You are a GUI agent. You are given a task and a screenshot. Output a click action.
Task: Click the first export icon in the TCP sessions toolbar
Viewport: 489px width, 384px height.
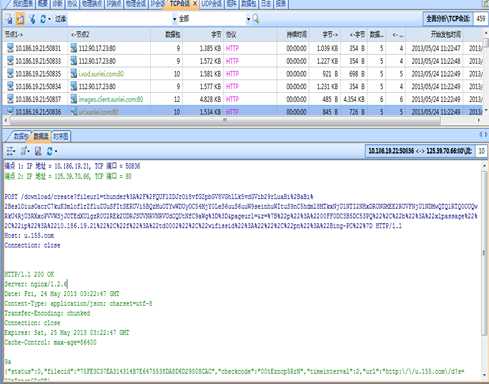point(10,20)
